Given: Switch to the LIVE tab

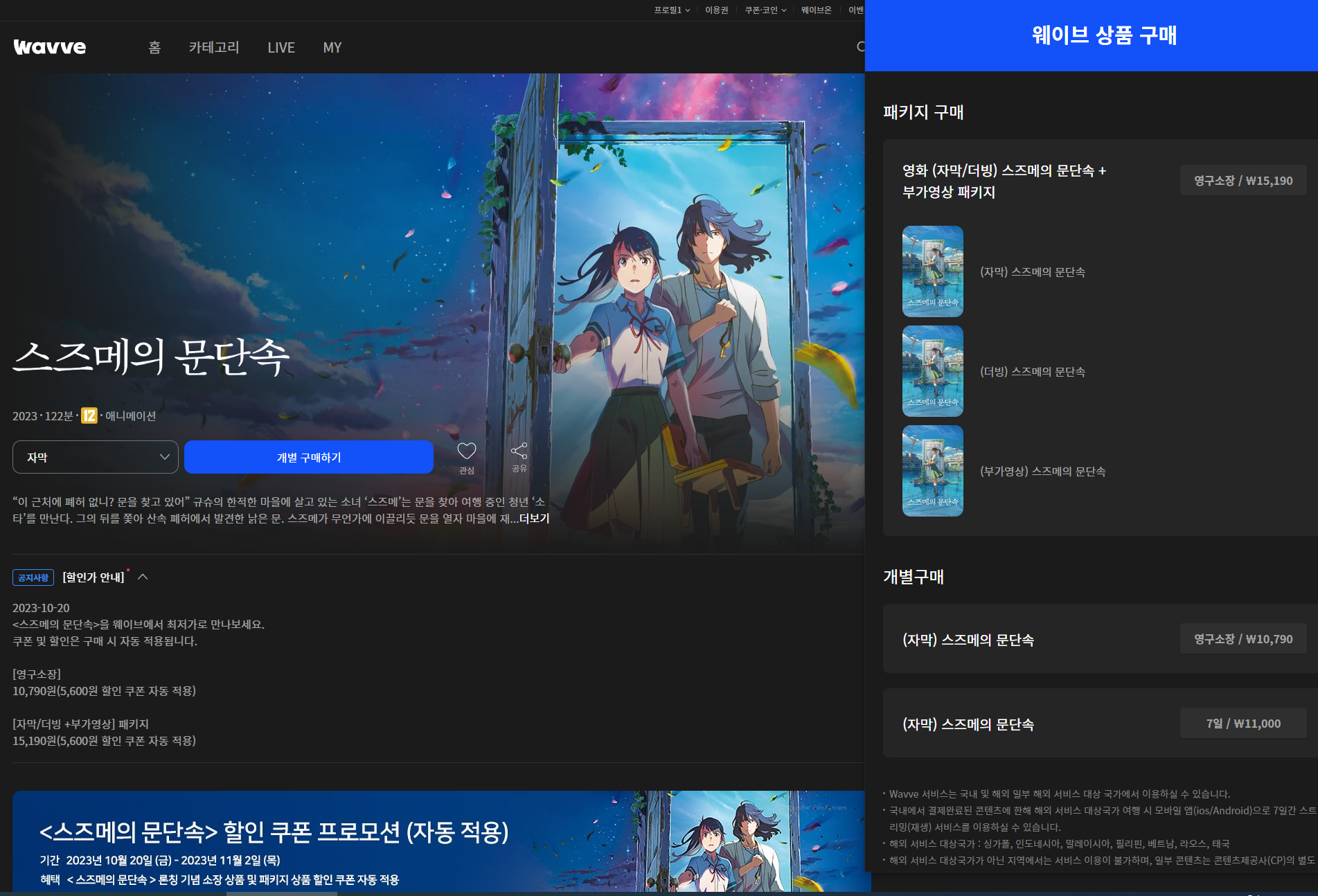Looking at the screenshot, I should (x=281, y=47).
